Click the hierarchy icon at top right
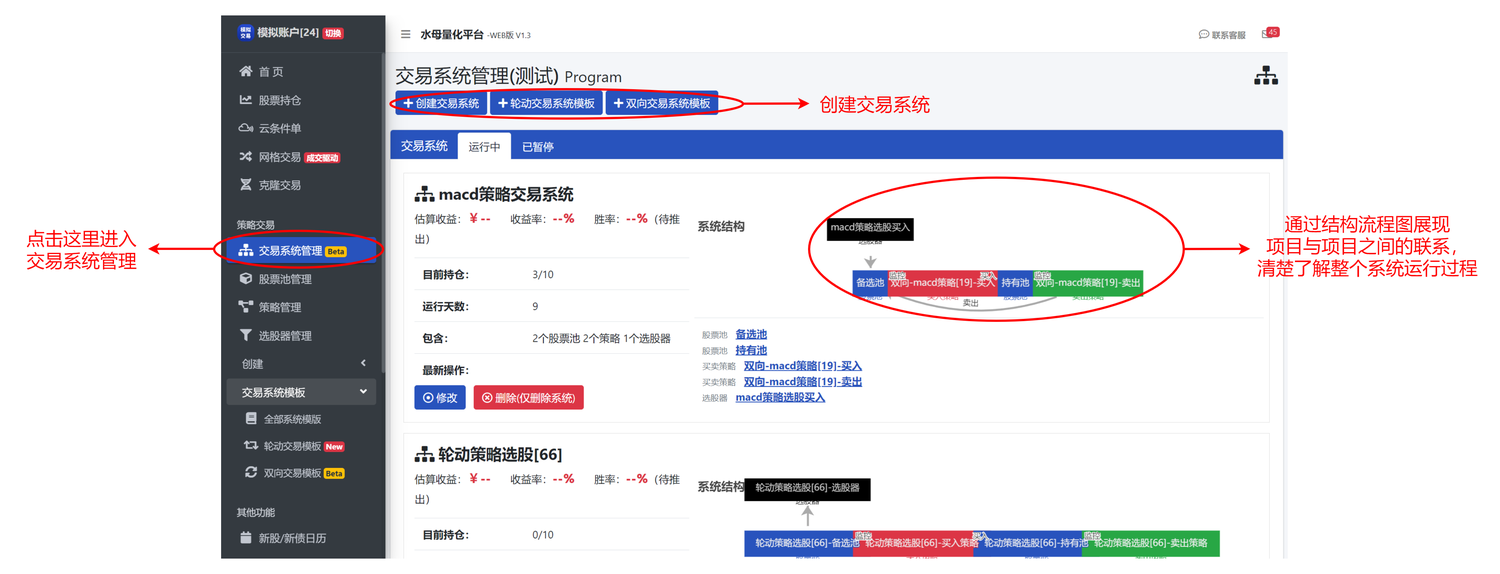Screen dimensions: 1500x574 click(x=1265, y=76)
